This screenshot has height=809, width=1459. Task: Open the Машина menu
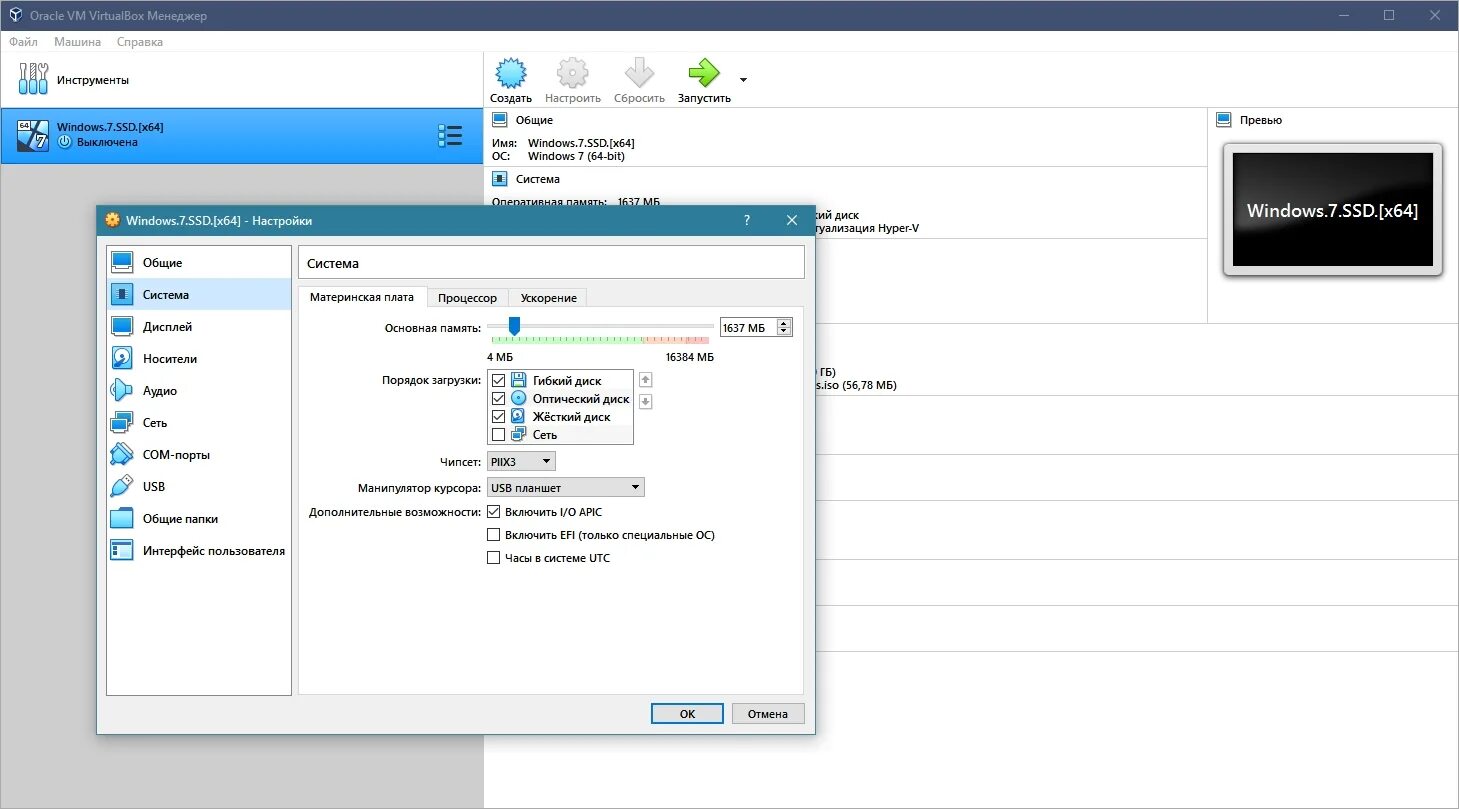click(x=77, y=42)
